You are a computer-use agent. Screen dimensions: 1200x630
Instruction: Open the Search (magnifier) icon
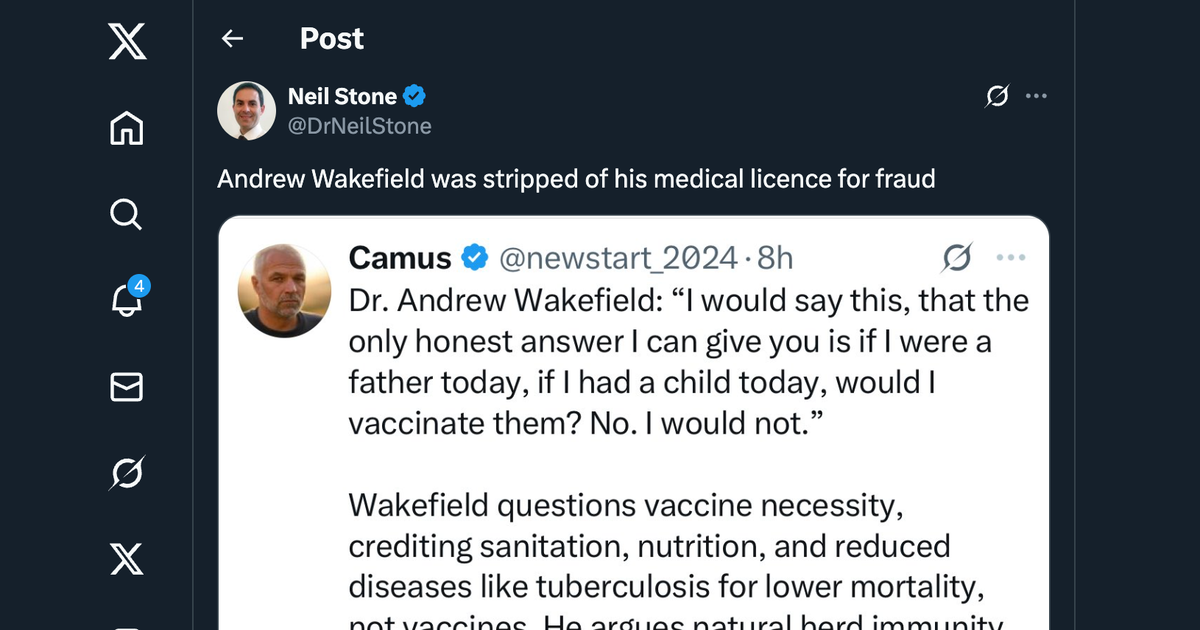tap(127, 215)
